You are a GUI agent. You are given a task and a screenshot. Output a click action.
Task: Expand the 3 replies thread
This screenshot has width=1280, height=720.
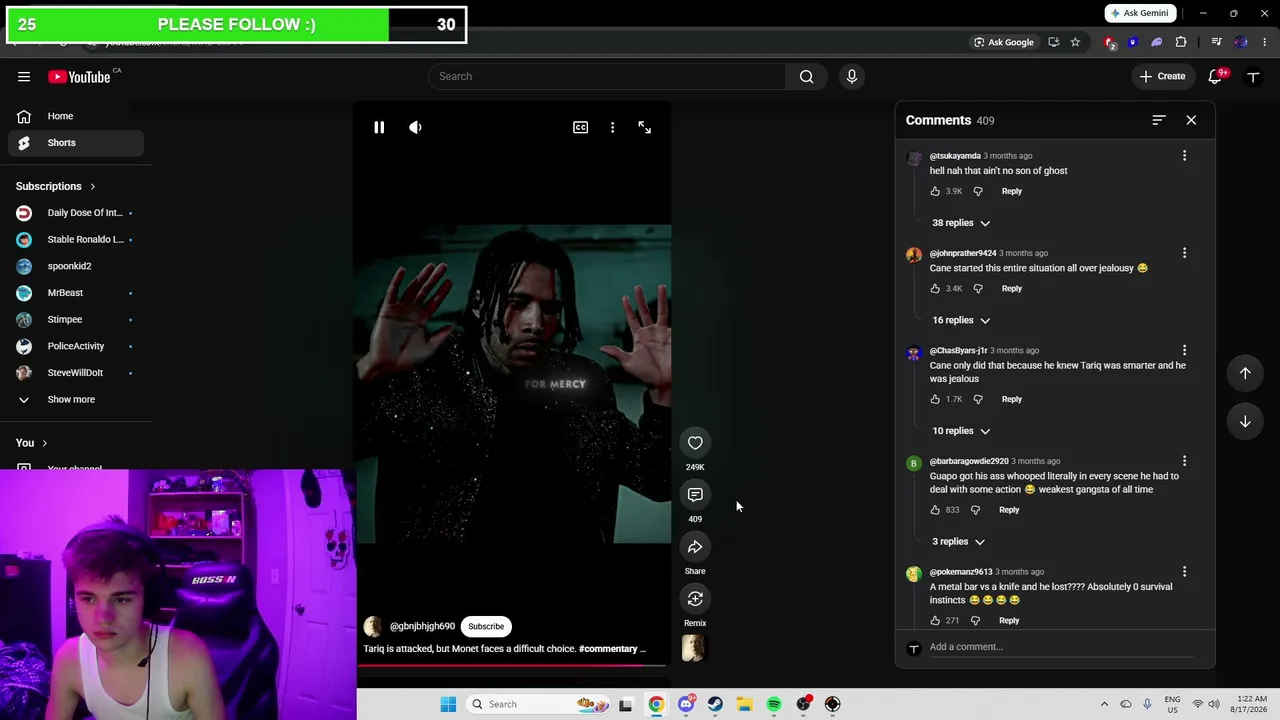tap(958, 542)
